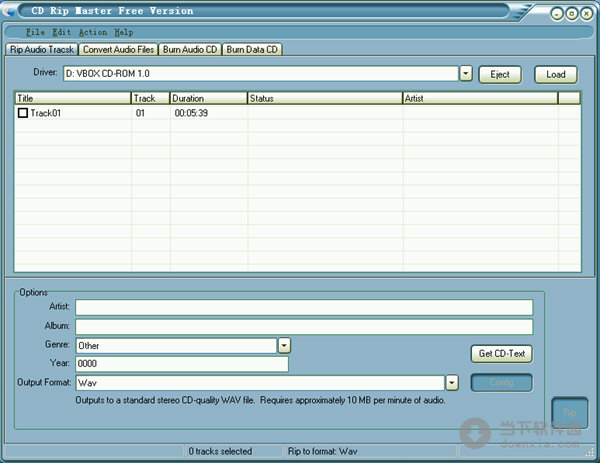Open the Action menu
Image resolution: width=600 pixels, height=463 pixels.
coord(93,32)
